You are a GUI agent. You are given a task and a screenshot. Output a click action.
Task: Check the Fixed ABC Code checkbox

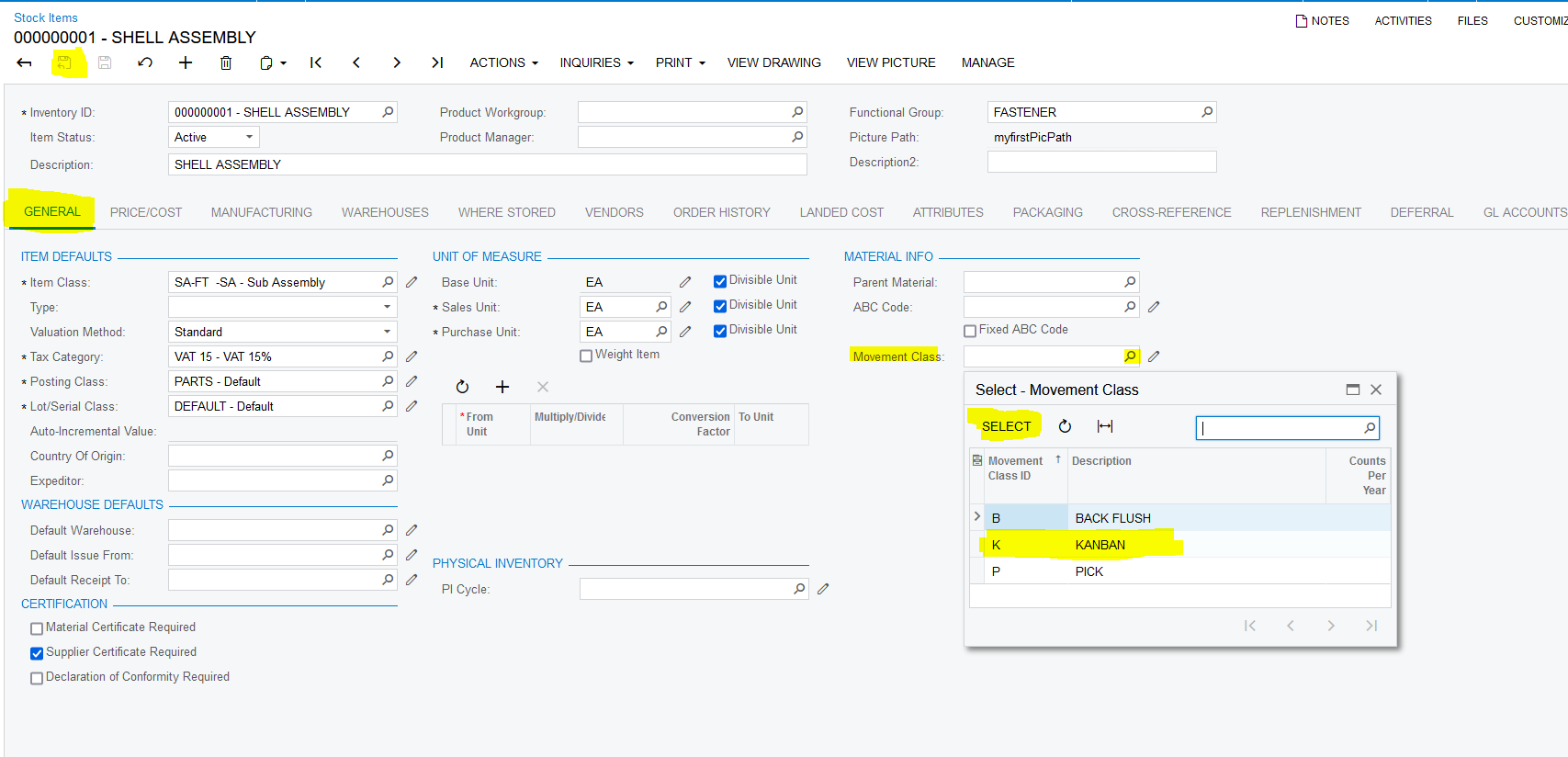(970, 331)
